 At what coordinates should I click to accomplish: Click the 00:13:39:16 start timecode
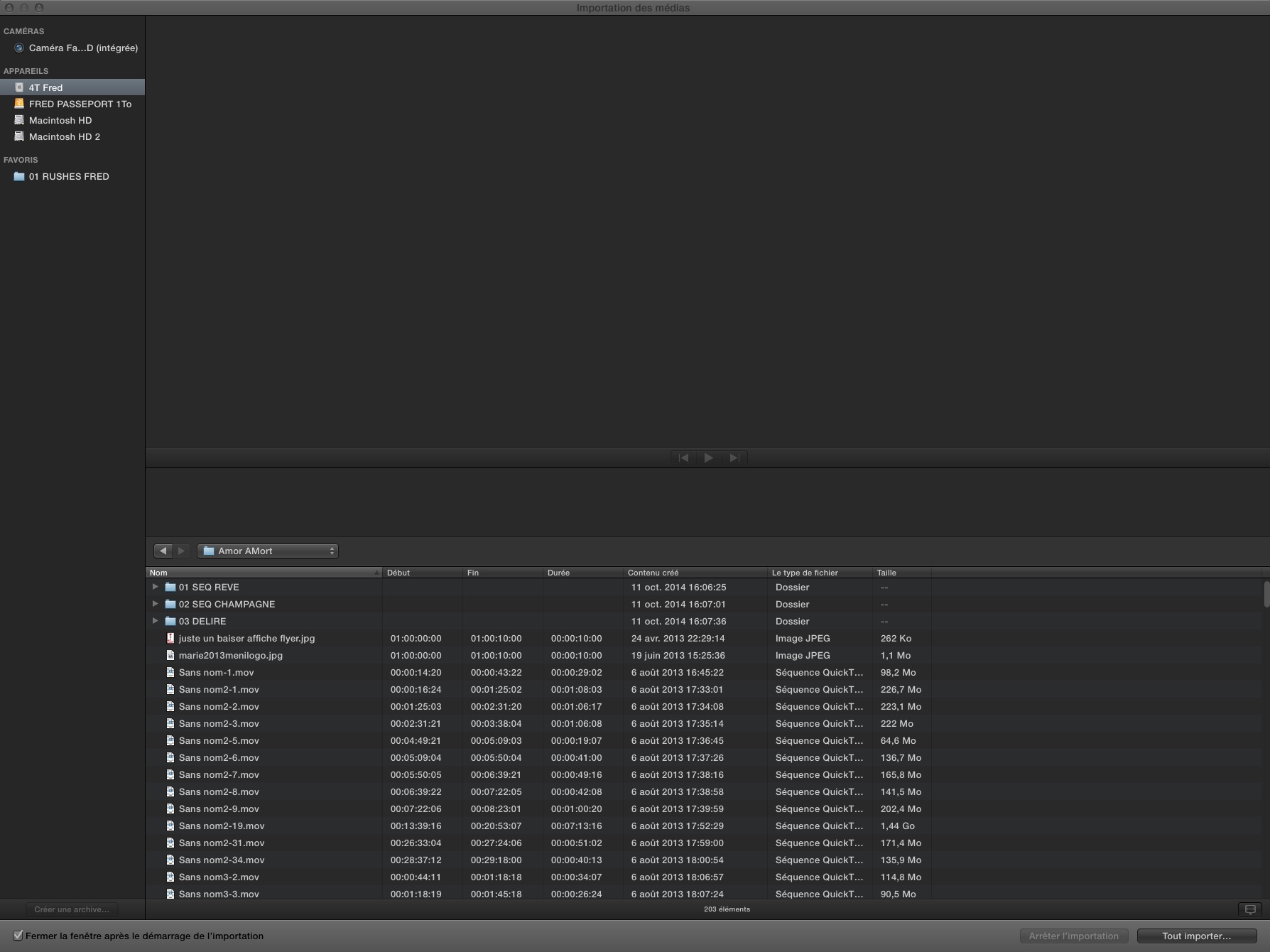[416, 826]
